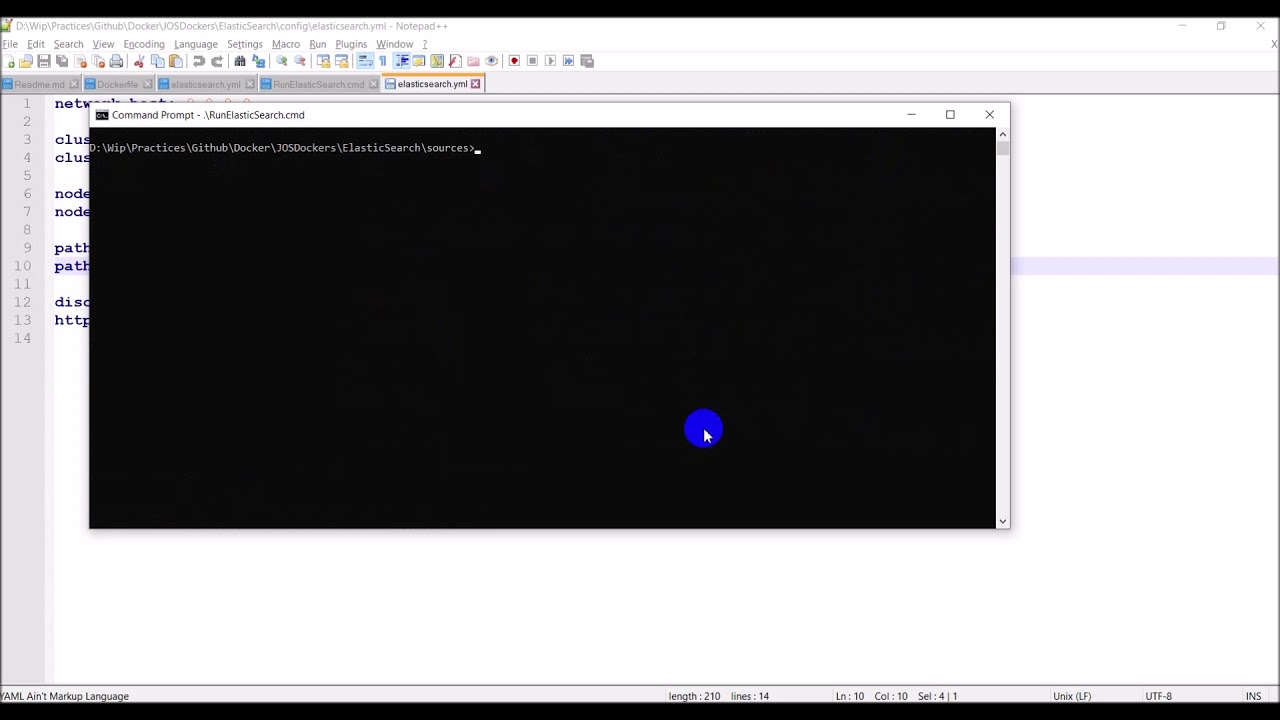Click the Command Prompt title bar icon

102,115
